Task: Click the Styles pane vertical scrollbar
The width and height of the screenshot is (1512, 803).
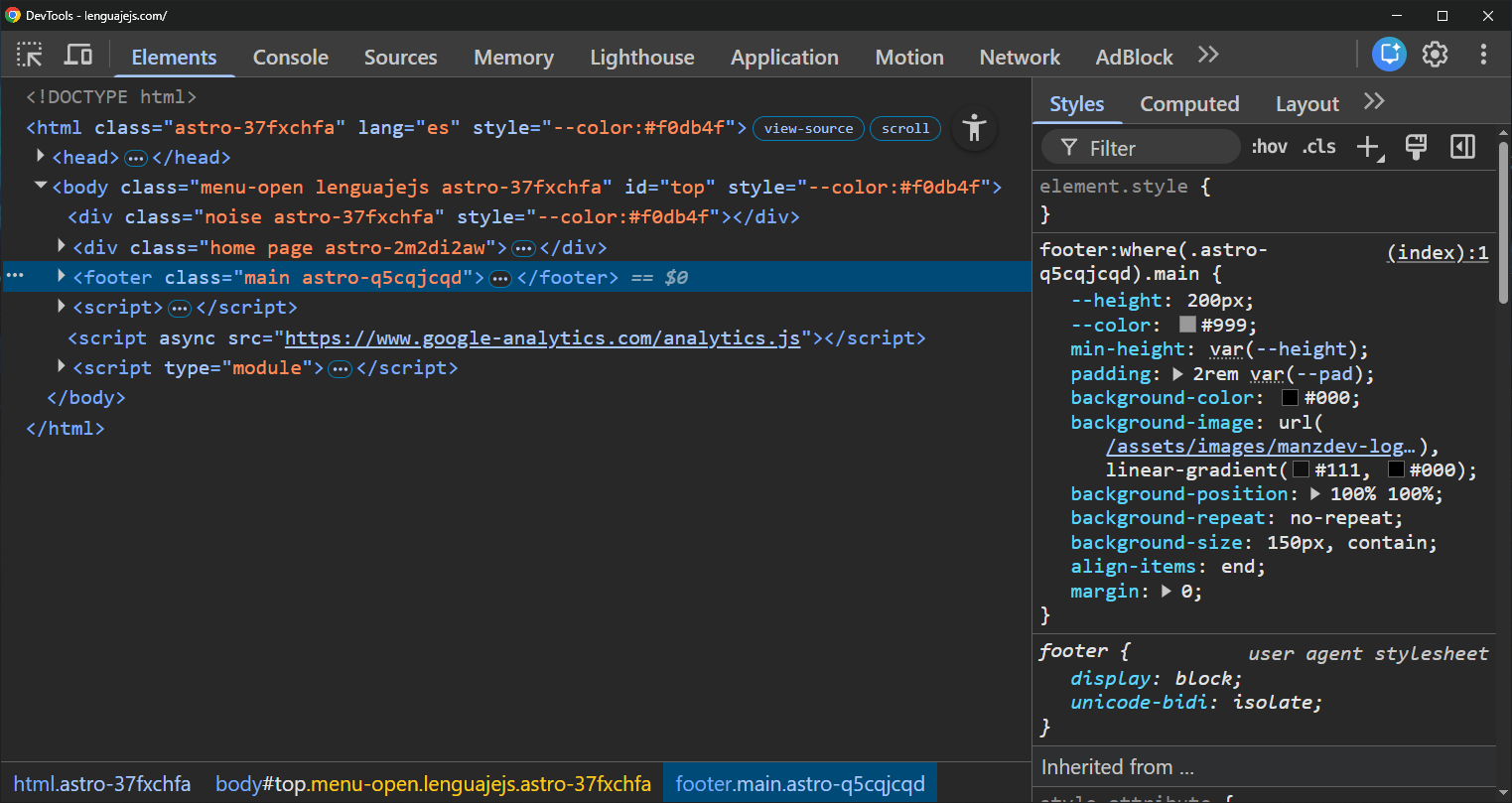Action: [1503, 223]
